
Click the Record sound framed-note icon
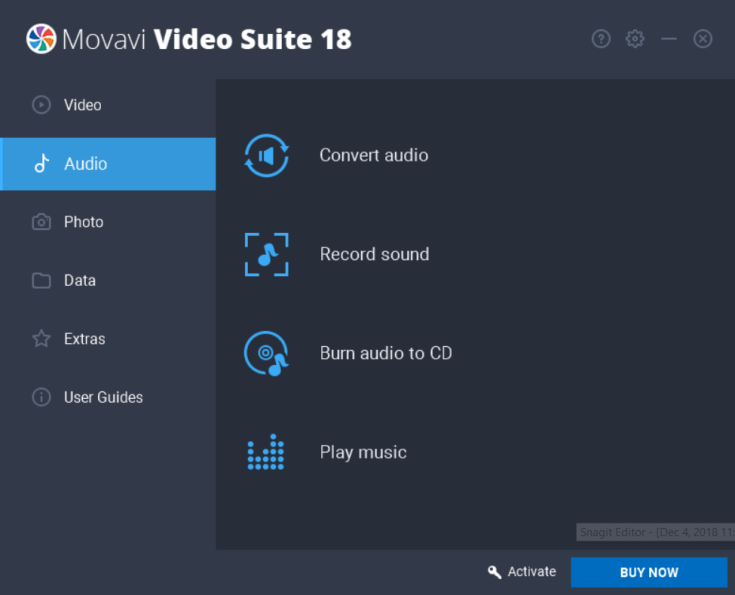(x=266, y=255)
